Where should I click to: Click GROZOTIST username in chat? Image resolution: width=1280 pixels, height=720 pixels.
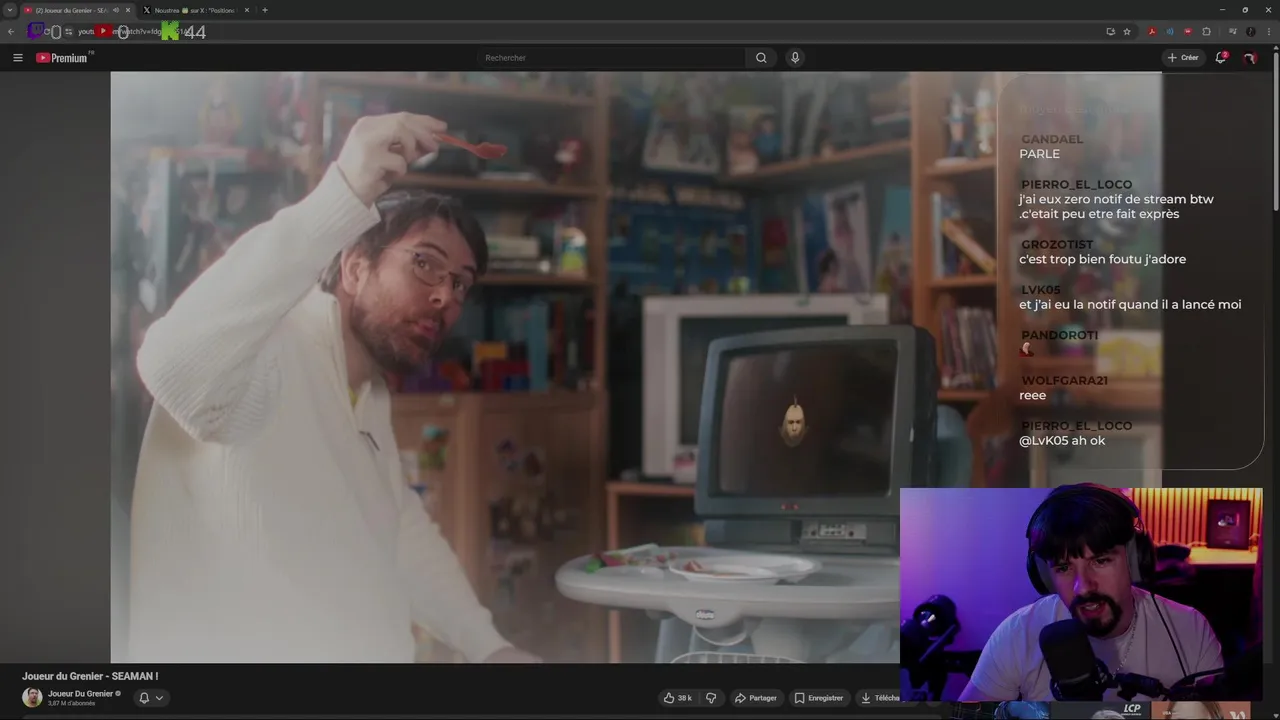(x=1057, y=244)
